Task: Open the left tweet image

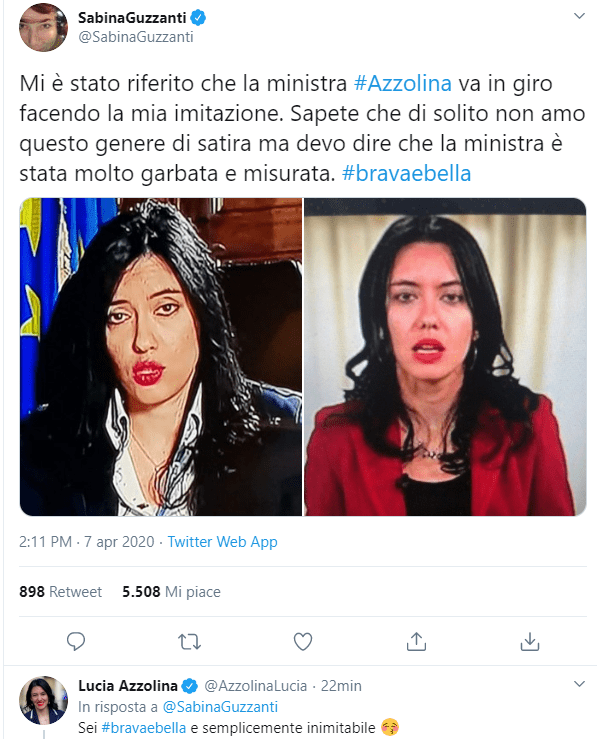Action: 161,357
